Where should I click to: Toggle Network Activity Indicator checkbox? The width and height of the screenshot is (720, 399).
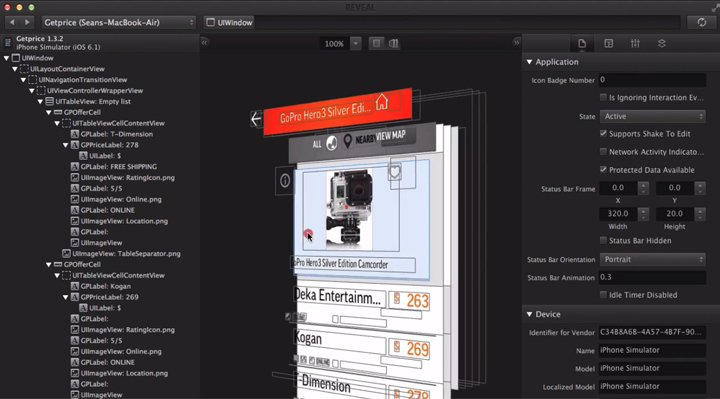tap(603, 152)
